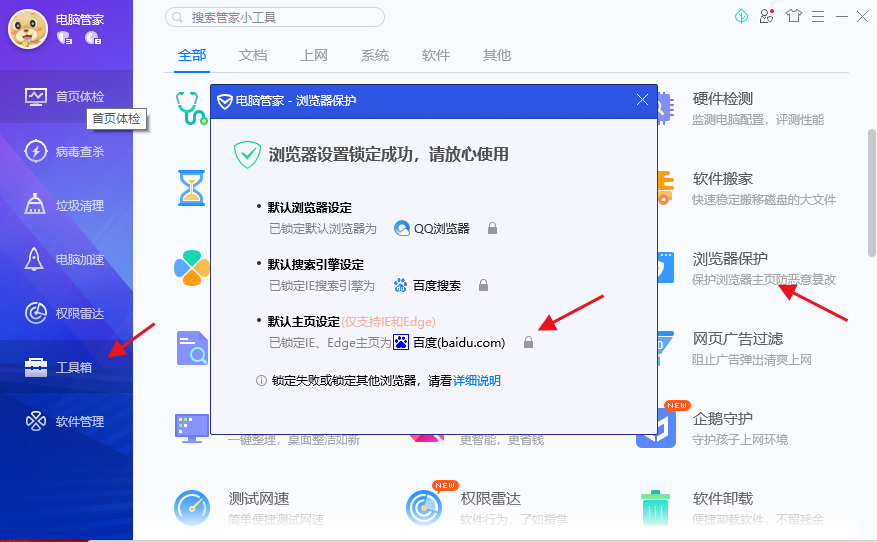Click the 默认搜索引擎设定 heading
The width and height of the screenshot is (877, 542).
tap(315, 265)
